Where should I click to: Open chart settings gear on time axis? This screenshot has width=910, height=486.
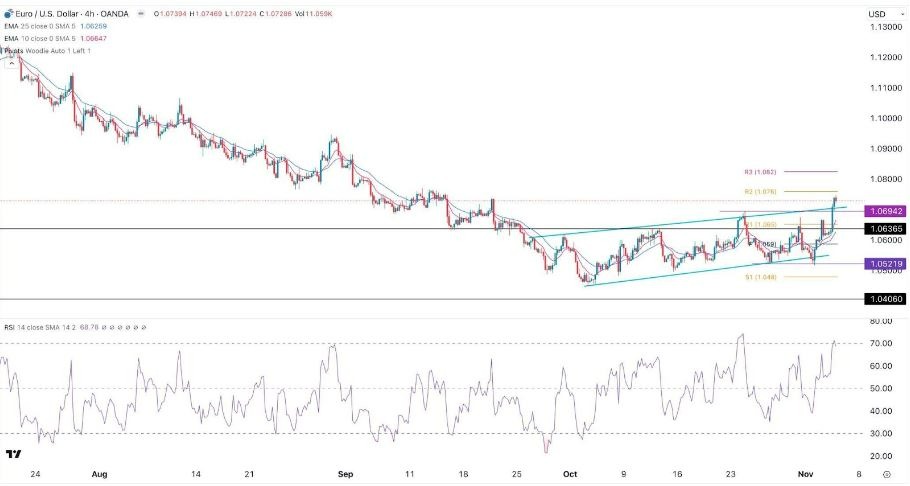coord(886,474)
